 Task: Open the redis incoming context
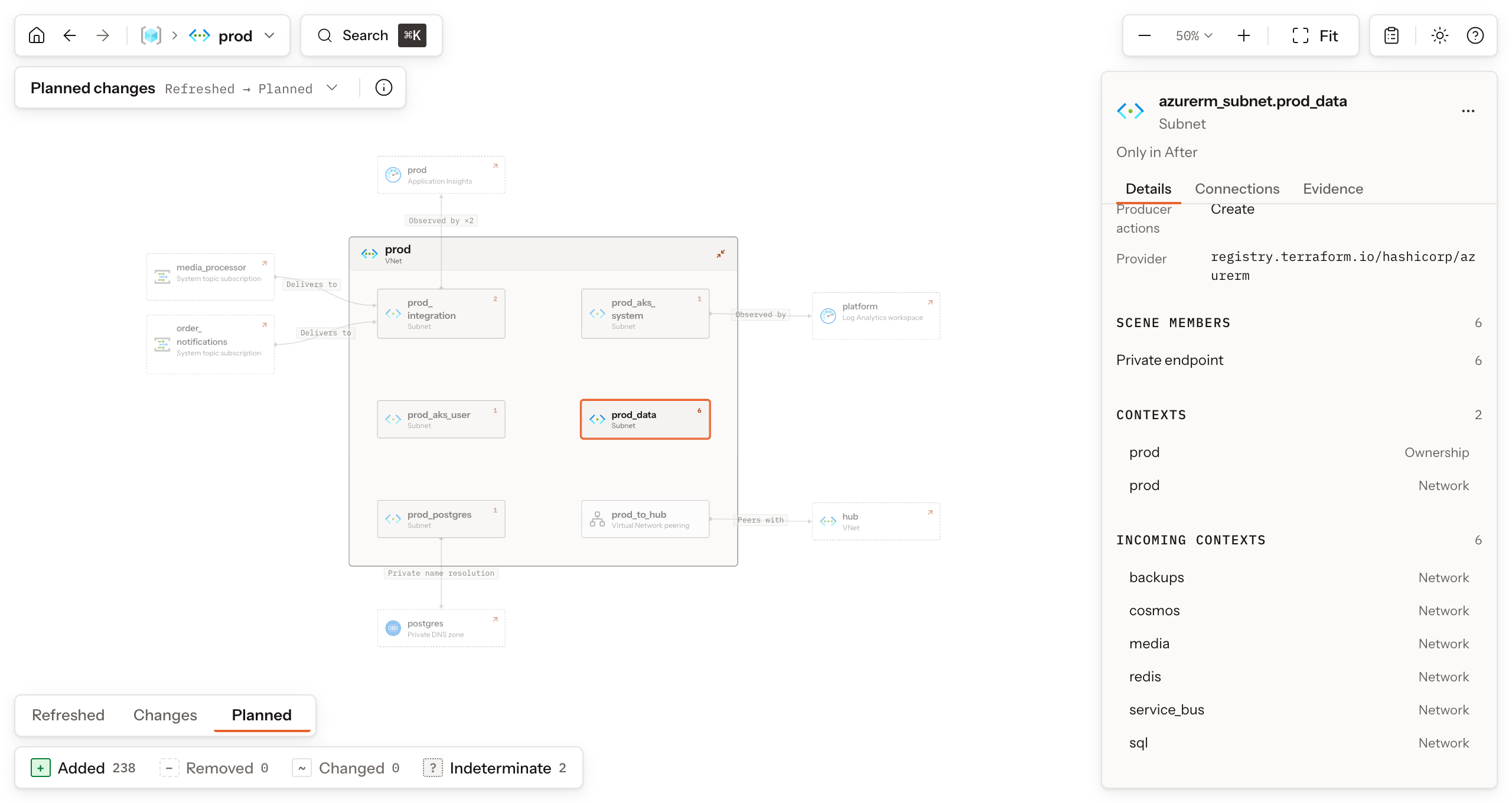coord(1299,677)
